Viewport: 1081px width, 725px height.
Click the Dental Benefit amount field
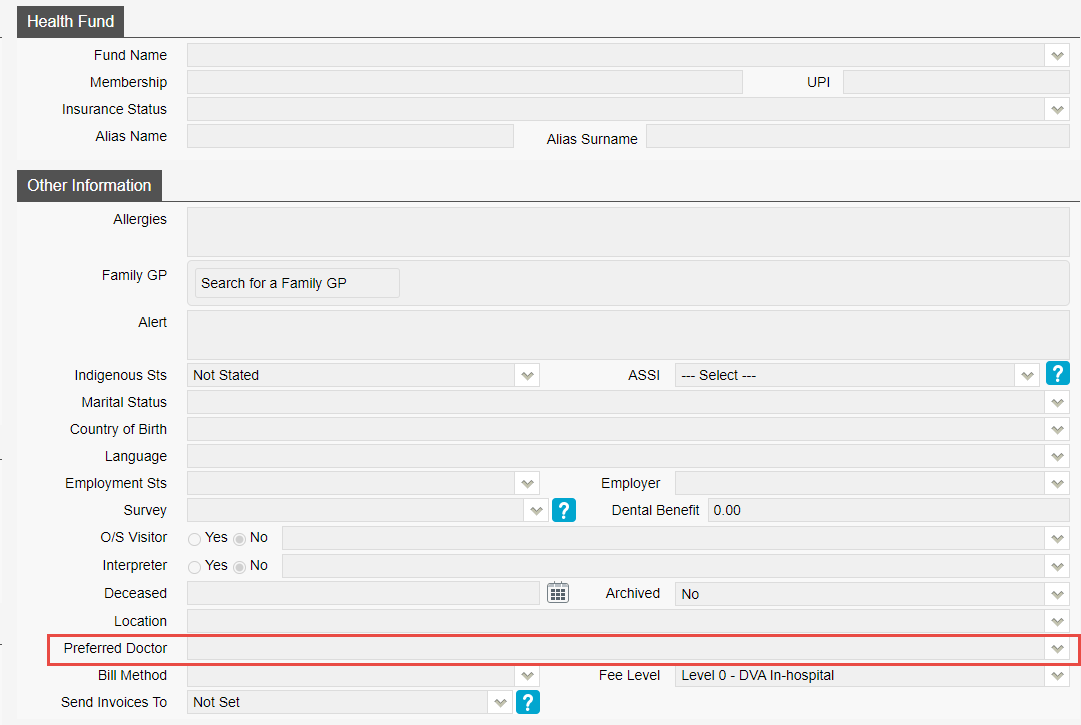(888, 510)
